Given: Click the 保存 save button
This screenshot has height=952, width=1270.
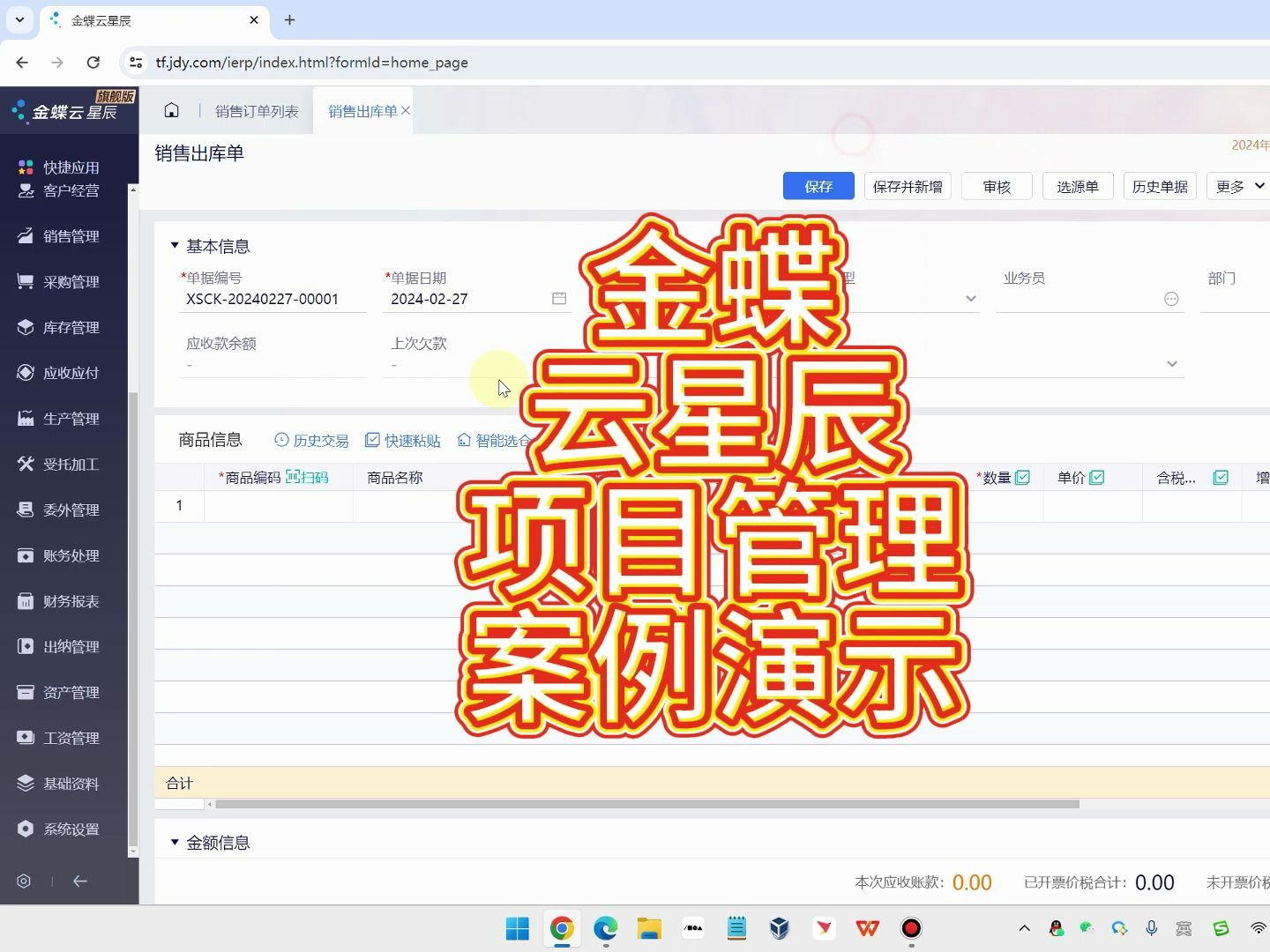Looking at the screenshot, I should click(x=818, y=186).
